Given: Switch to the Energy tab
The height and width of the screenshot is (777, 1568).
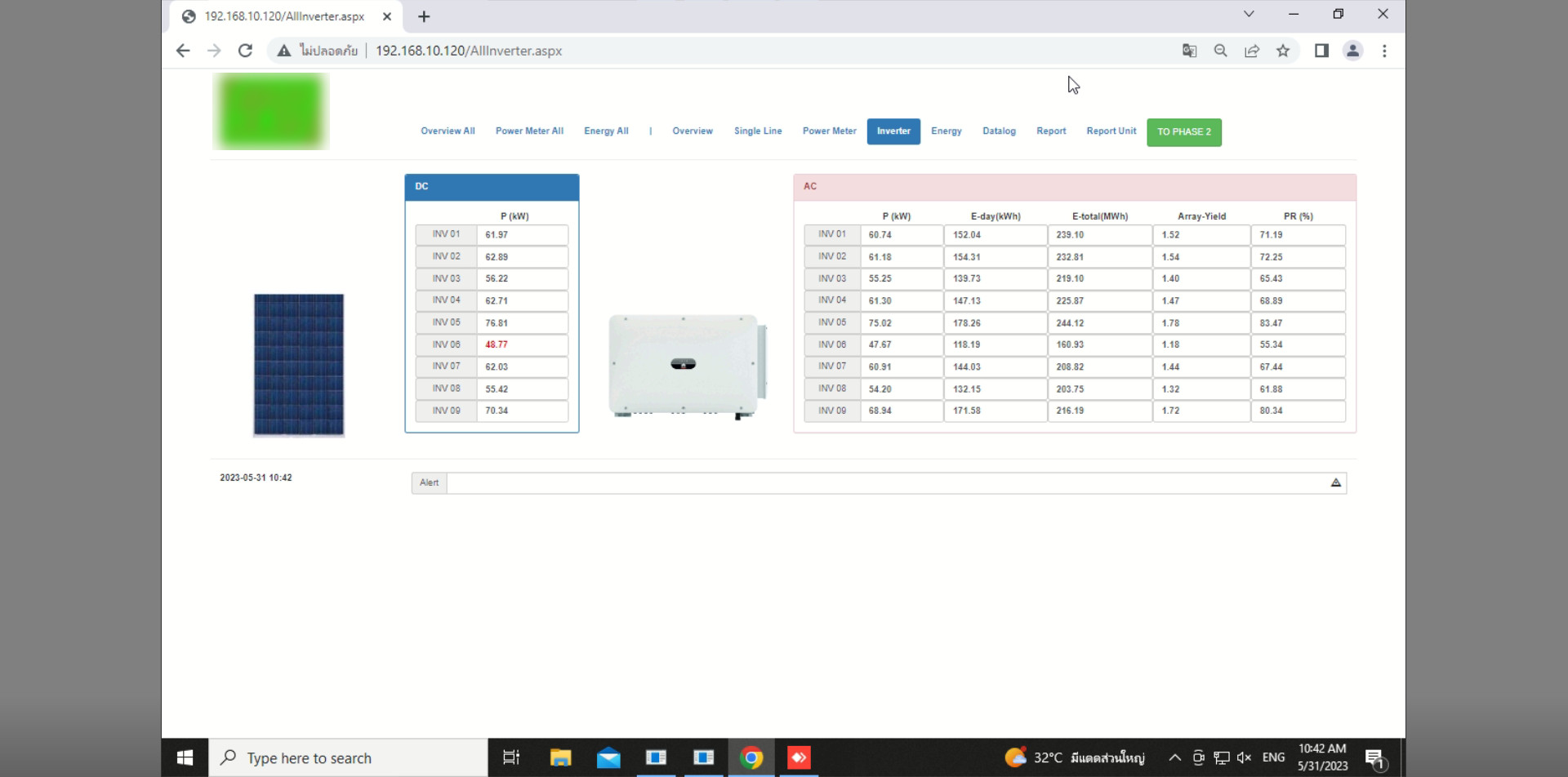Looking at the screenshot, I should (x=946, y=131).
